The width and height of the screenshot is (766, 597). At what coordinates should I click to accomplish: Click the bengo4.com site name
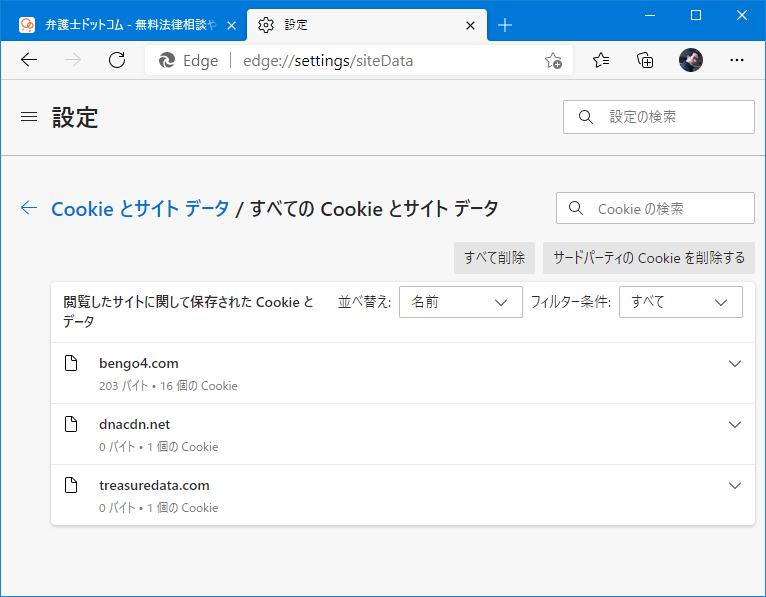[x=139, y=363]
